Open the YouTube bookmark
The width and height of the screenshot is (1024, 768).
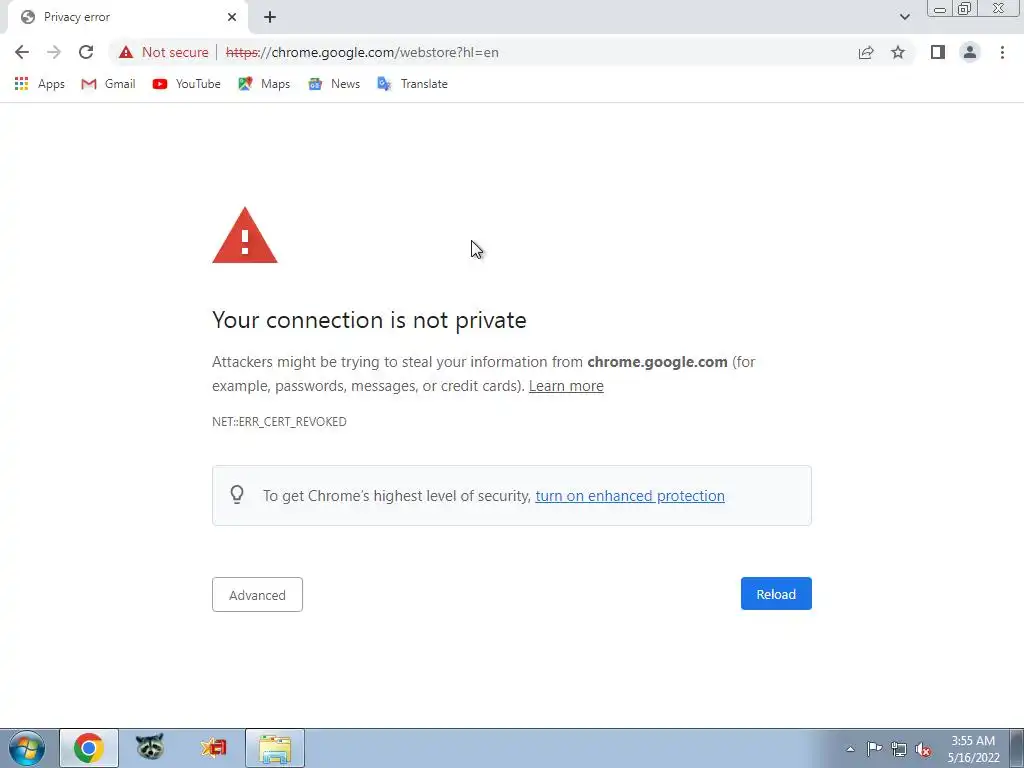[x=186, y=84]
